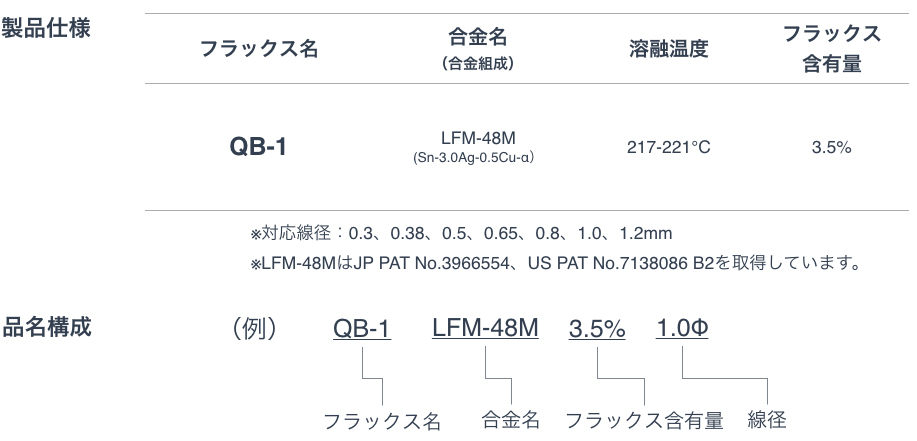The width and height of the screenshot is (917, 441).
Task: Click the 品名構成 section heading
Action: click(x=47, y=327)
